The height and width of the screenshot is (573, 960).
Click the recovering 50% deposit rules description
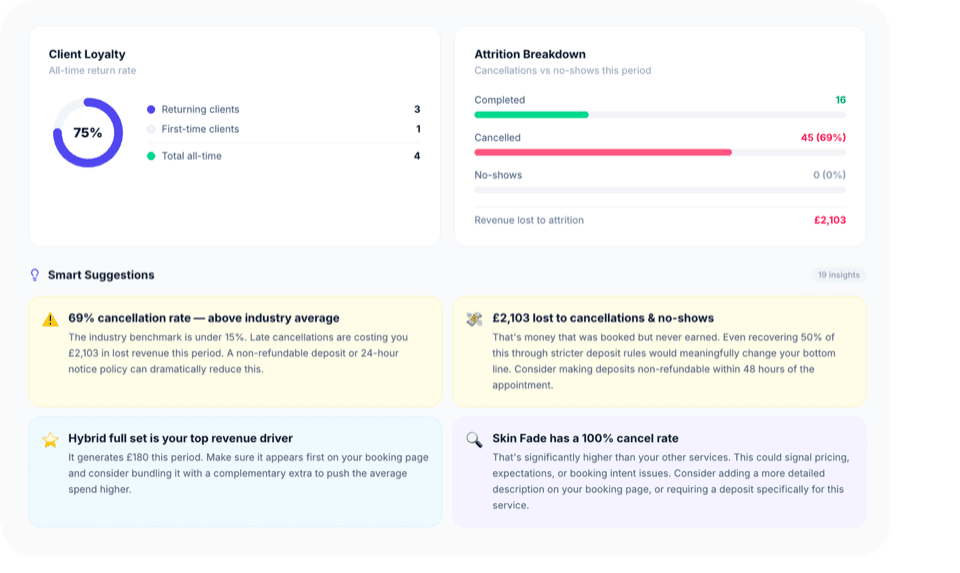(664, 361)
